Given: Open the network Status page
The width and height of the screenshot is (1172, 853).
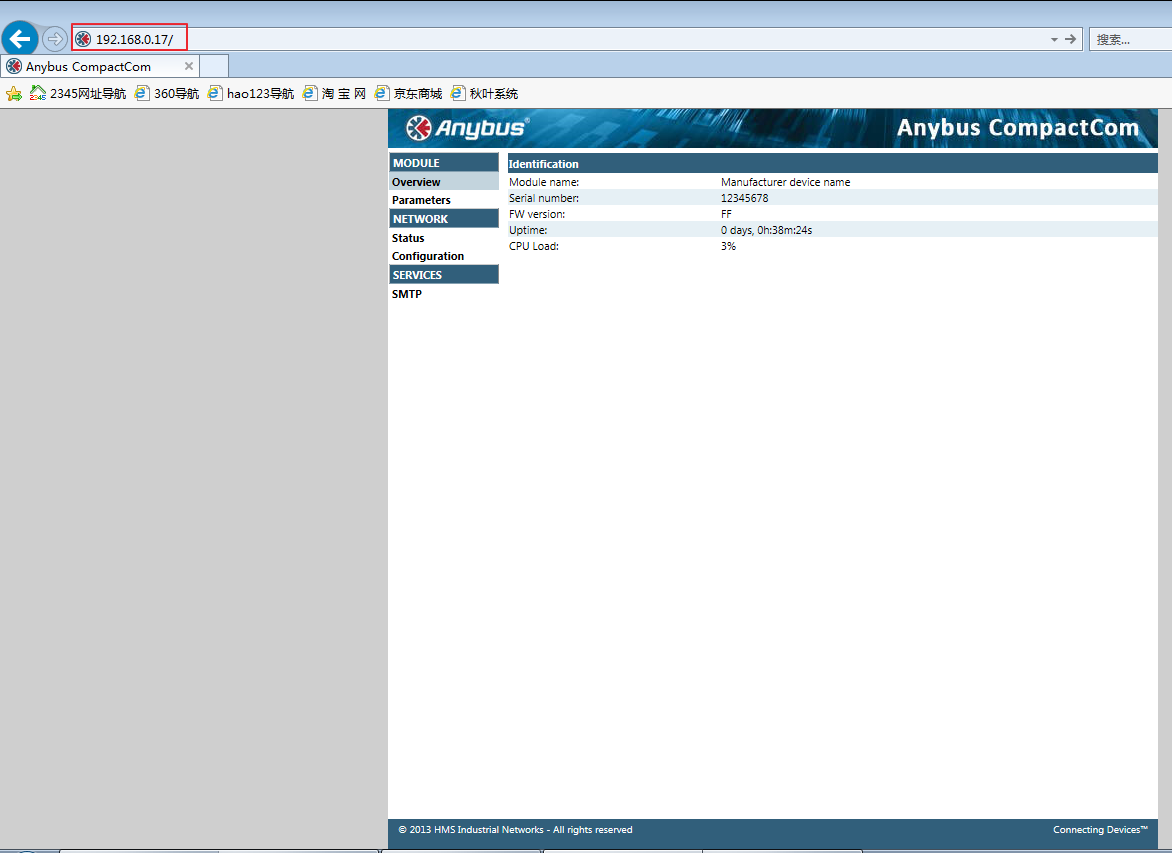Looking at the screenshot, I should point(408,238).
